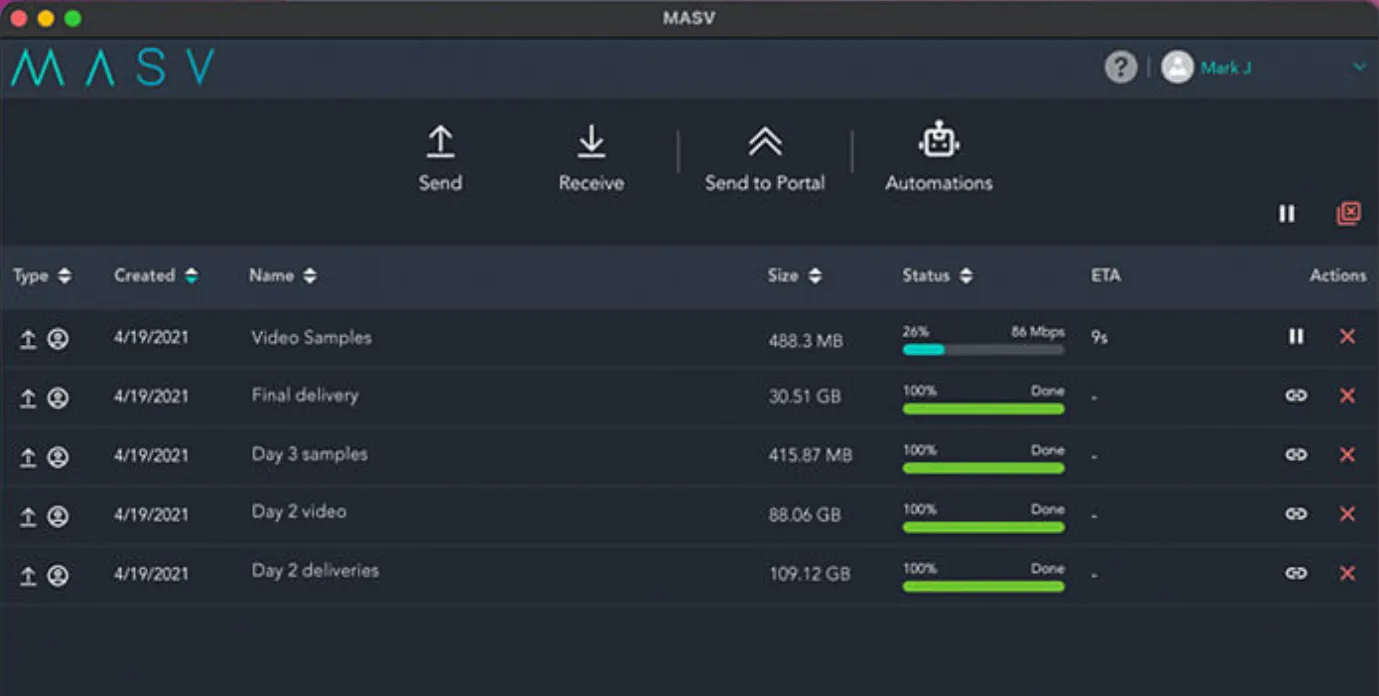Clear all transfers with the red icon

(x=1348, y=213)
